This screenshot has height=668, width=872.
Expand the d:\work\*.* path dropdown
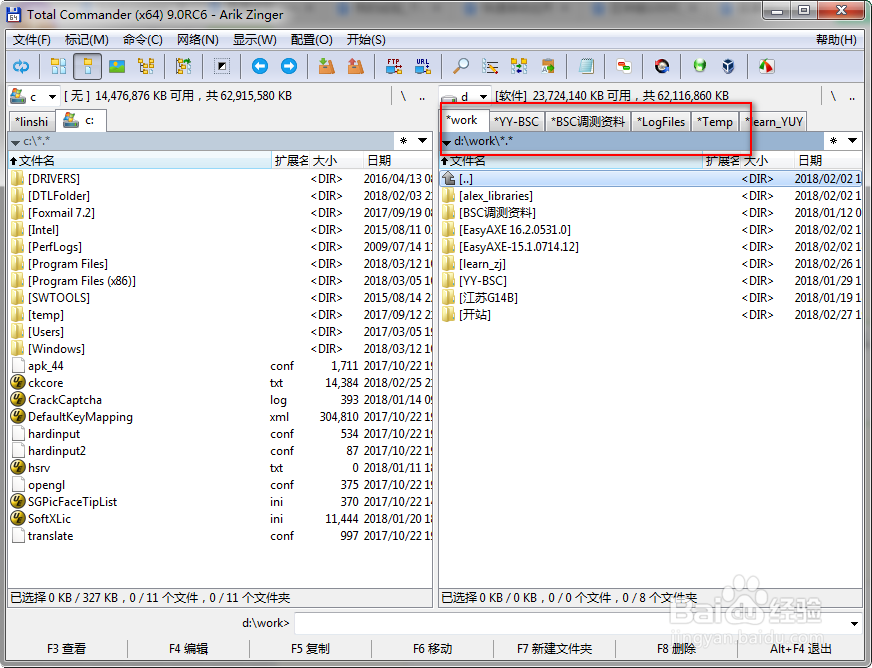(x=446, y=143)
